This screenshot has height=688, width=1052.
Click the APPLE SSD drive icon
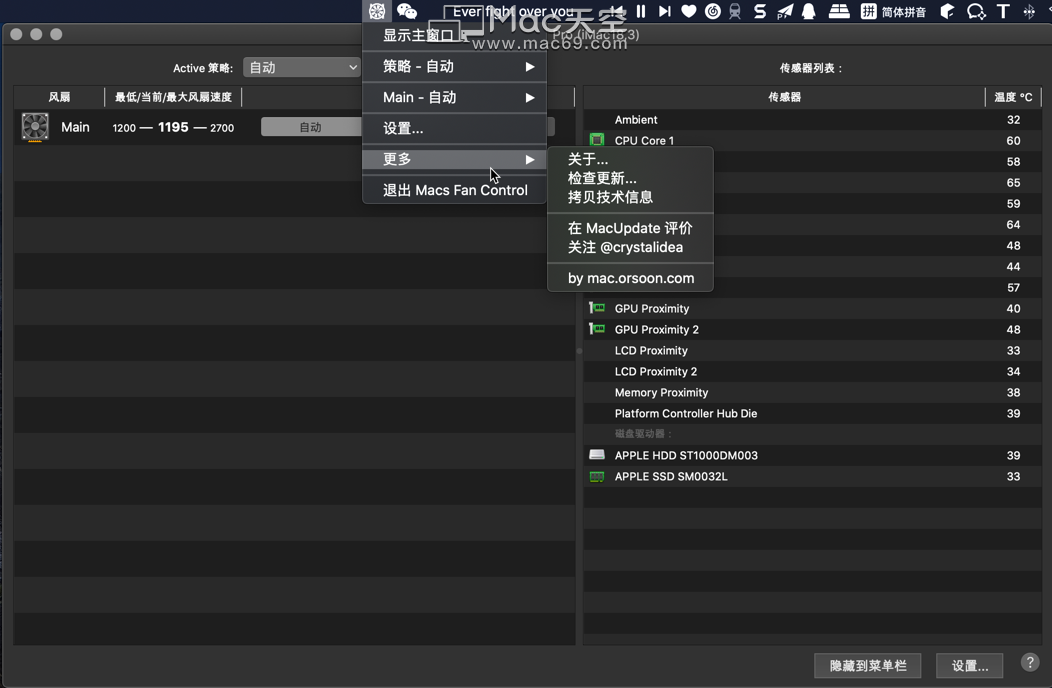596,476
